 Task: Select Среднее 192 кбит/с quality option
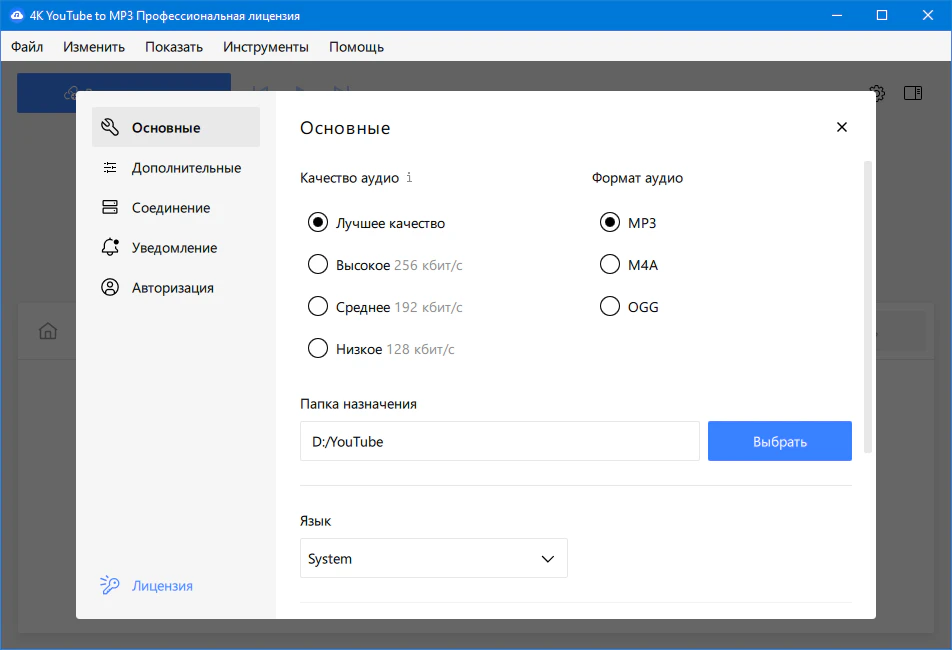pyautogui.click(x=318, y=307)
